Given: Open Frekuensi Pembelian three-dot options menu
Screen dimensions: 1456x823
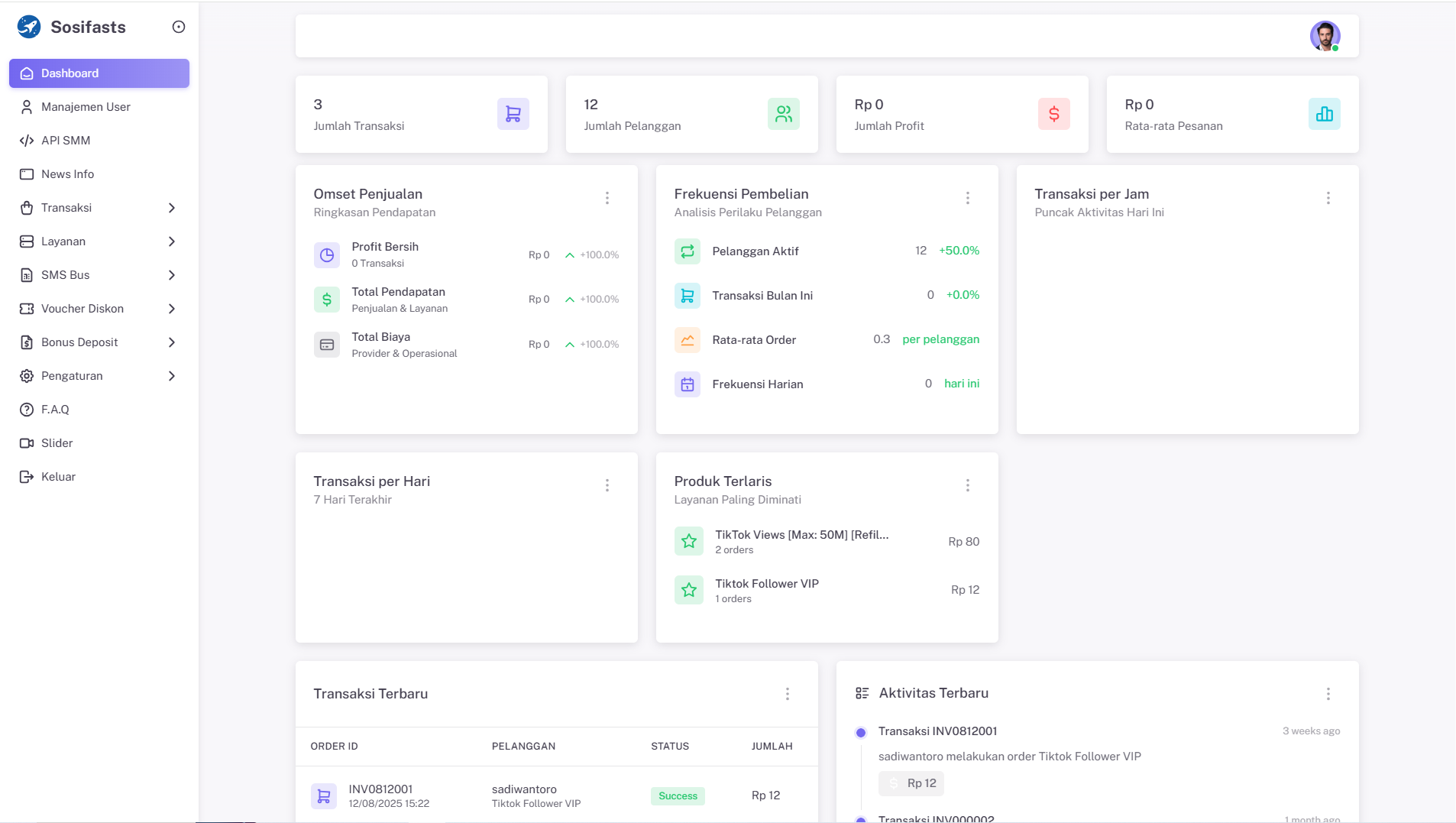Looking at the screenshot, I should [968, 198].
